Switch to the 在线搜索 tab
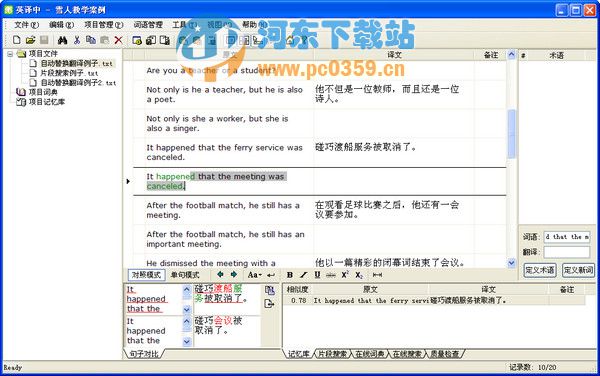Viewport: 600px width, 376px height. (x=407, y=354)
